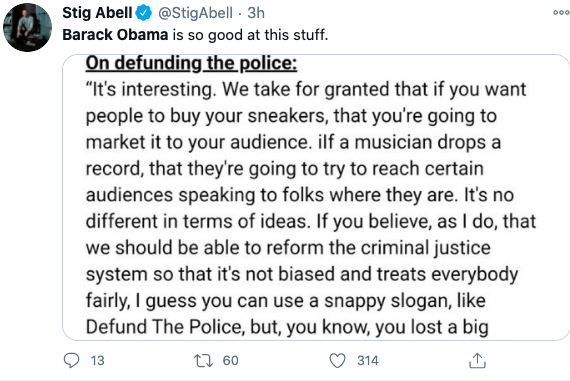Visit the @StigAbell handle link

pyautogui.click(x=195, y=13)
